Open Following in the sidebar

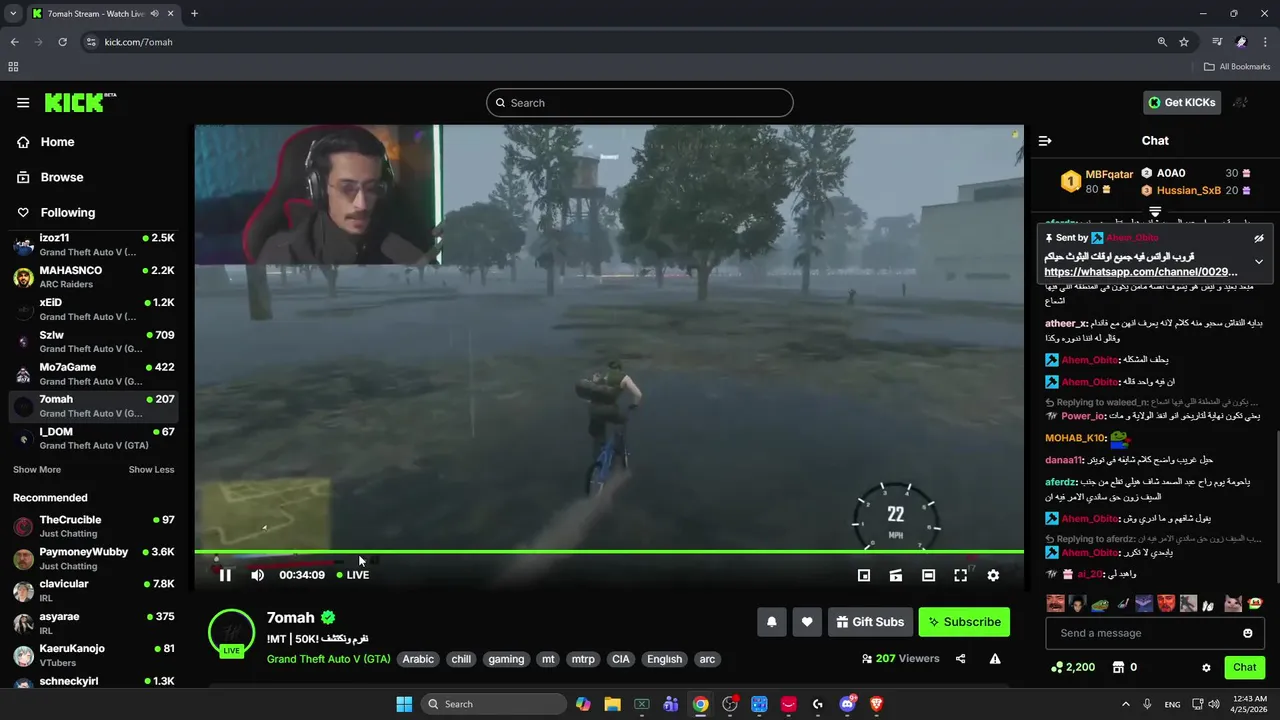(56, 212)
